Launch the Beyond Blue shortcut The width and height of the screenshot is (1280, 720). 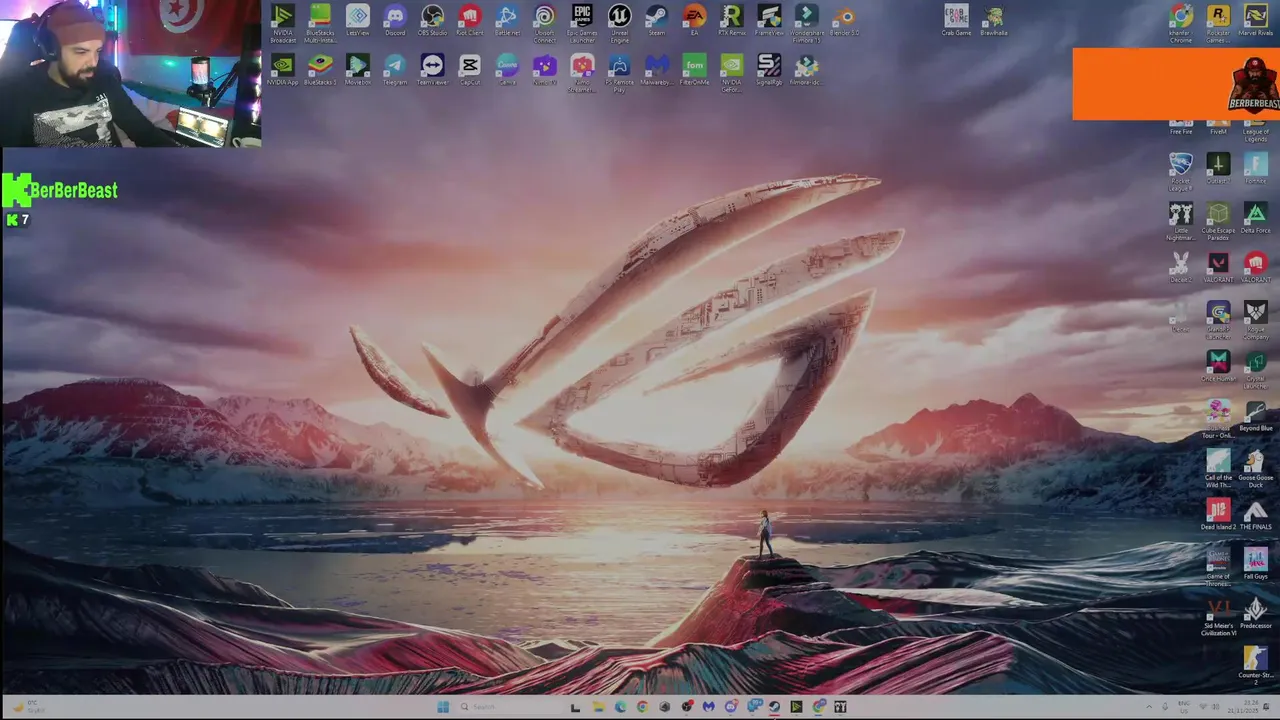tap(1256, 416)
